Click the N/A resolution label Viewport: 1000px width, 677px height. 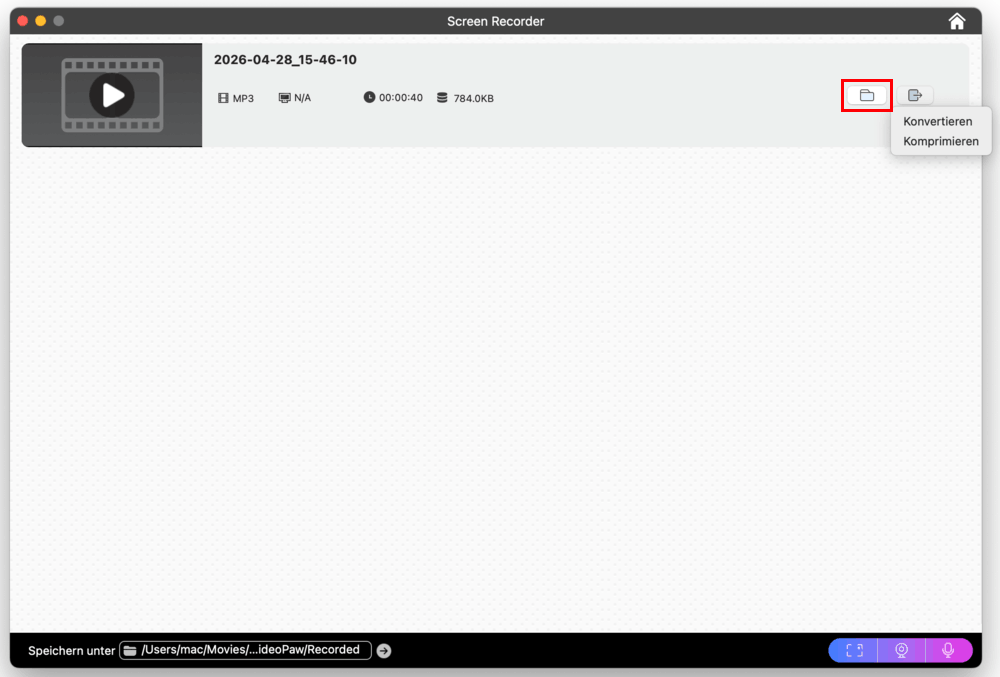point(302,98)
